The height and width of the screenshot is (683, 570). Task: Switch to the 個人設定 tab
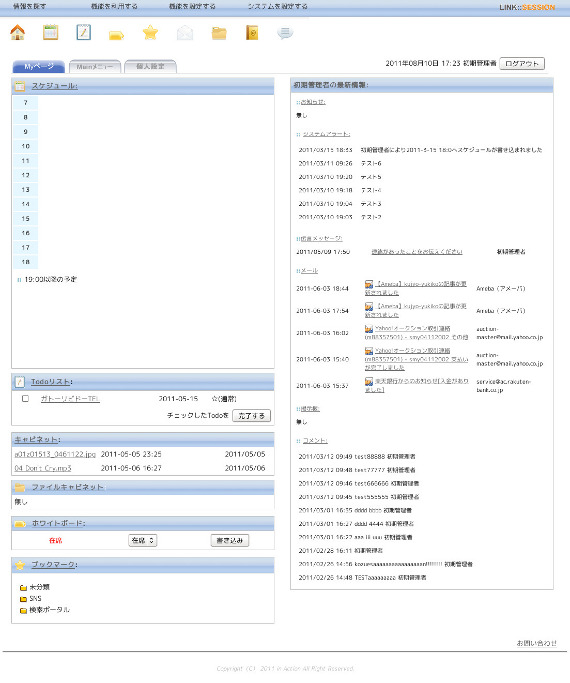150,67
